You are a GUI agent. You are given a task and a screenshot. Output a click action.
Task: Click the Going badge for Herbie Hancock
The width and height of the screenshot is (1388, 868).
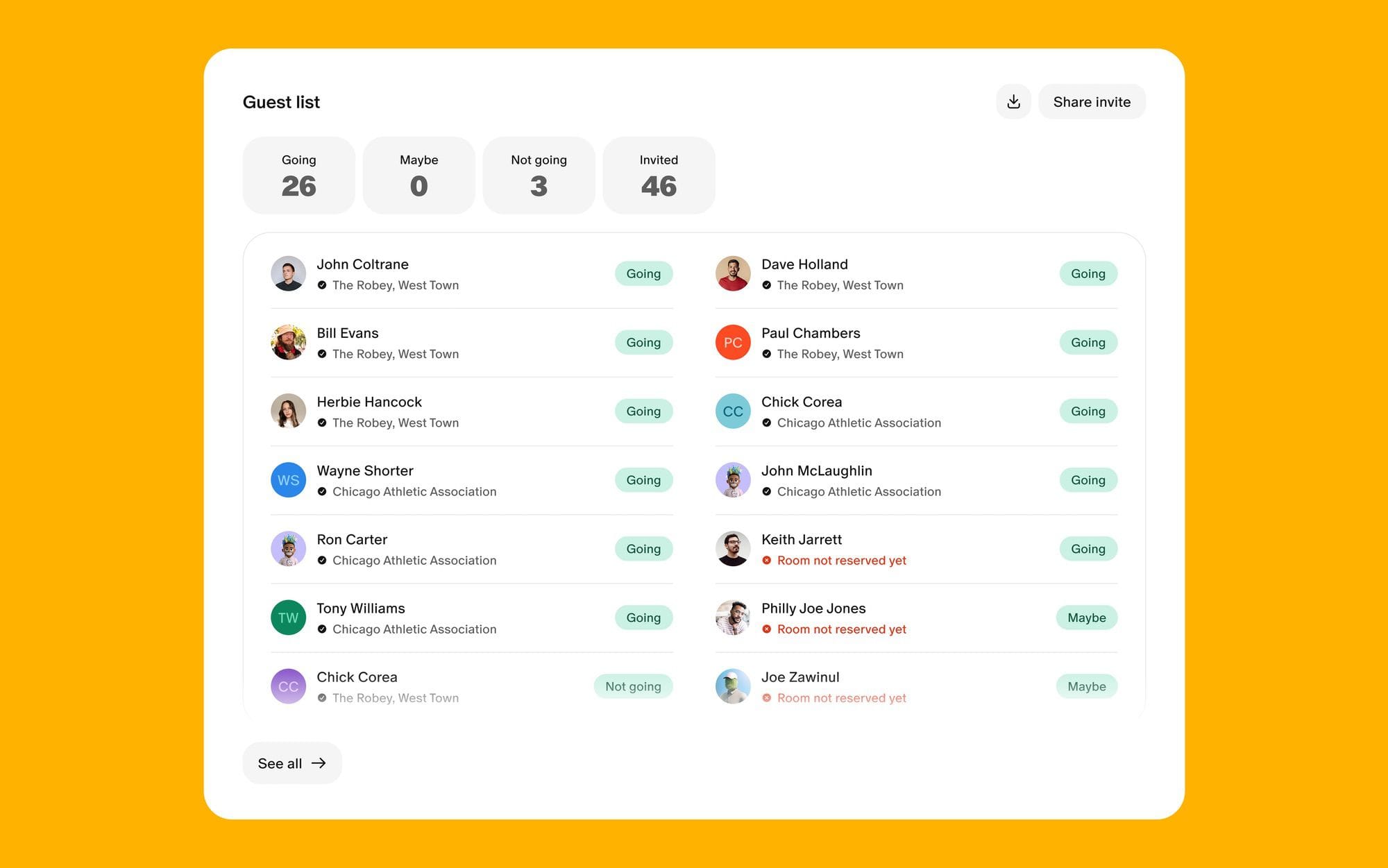[643, 411]
